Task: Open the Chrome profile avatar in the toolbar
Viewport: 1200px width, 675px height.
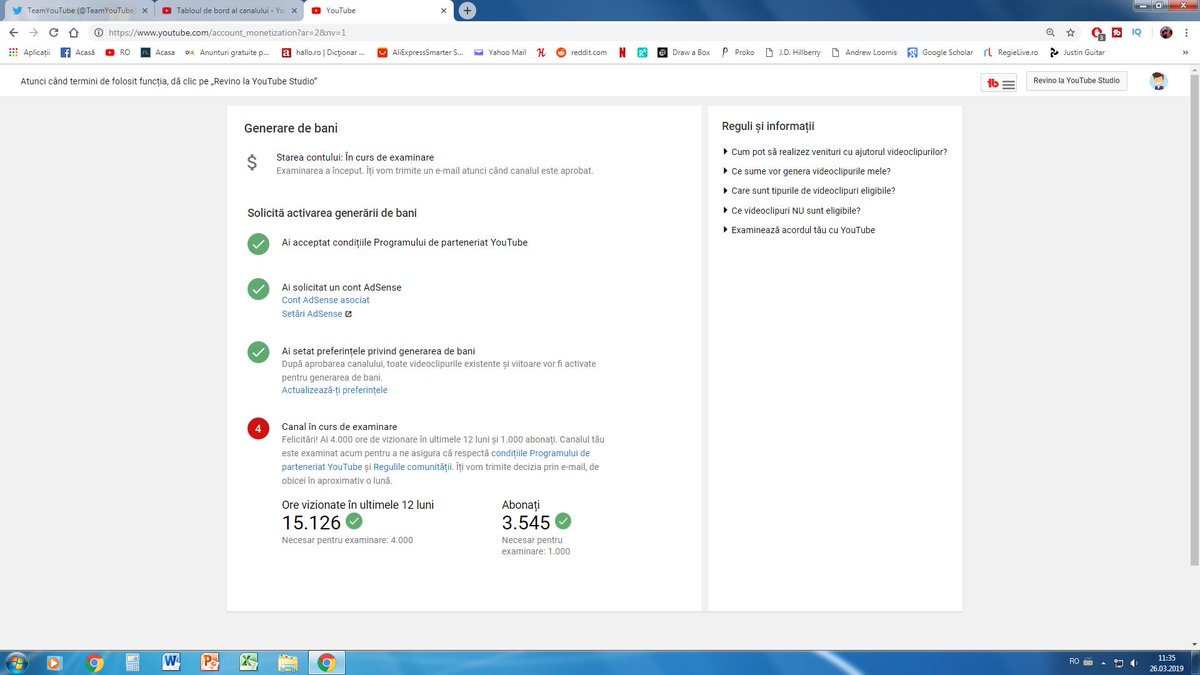Action: click(x=1166, y=32)
